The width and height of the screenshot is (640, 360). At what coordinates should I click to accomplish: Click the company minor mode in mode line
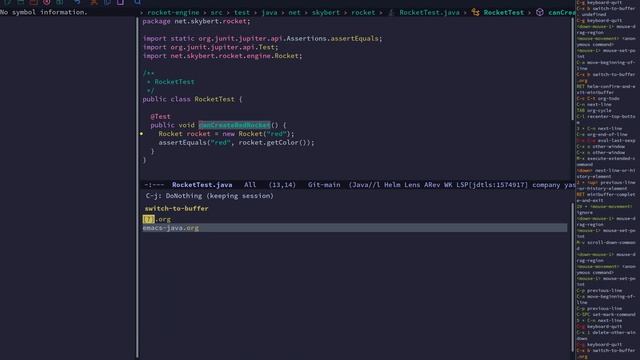tap(546, 185)
